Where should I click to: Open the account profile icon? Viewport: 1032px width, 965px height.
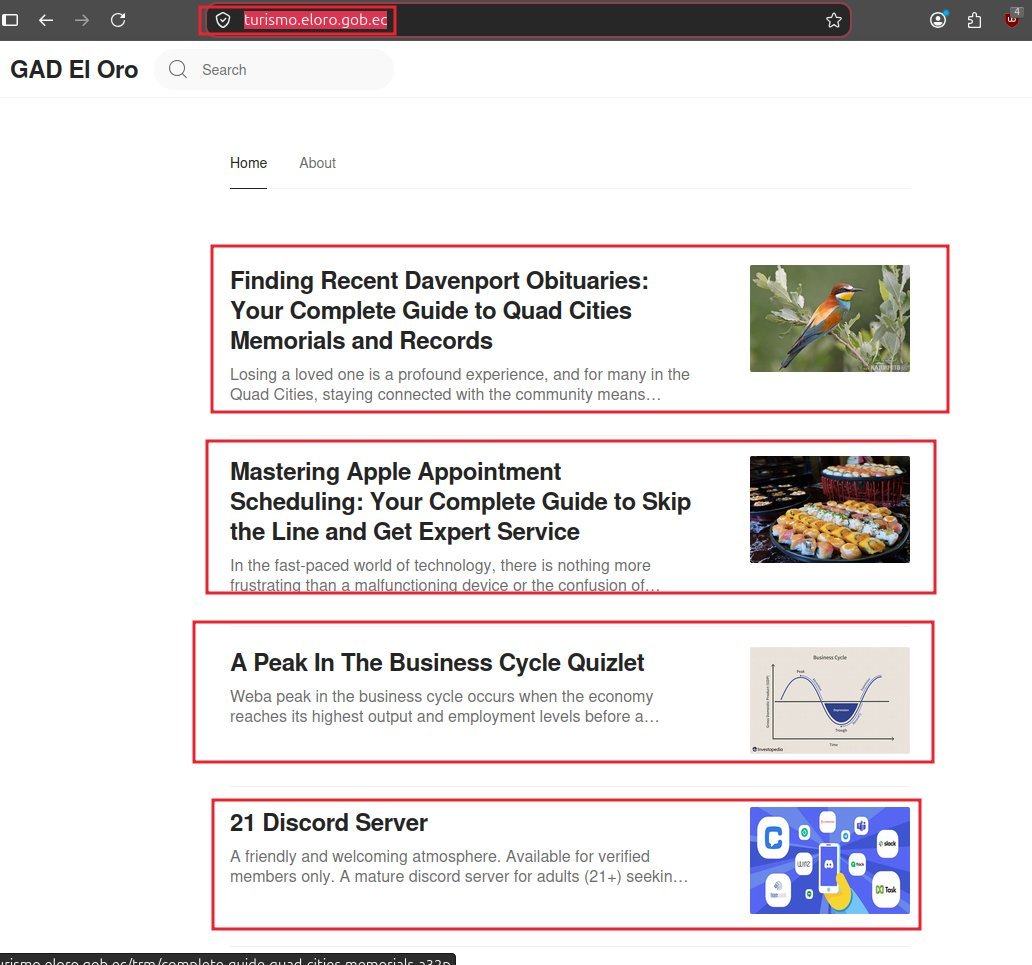pos(938,20)
